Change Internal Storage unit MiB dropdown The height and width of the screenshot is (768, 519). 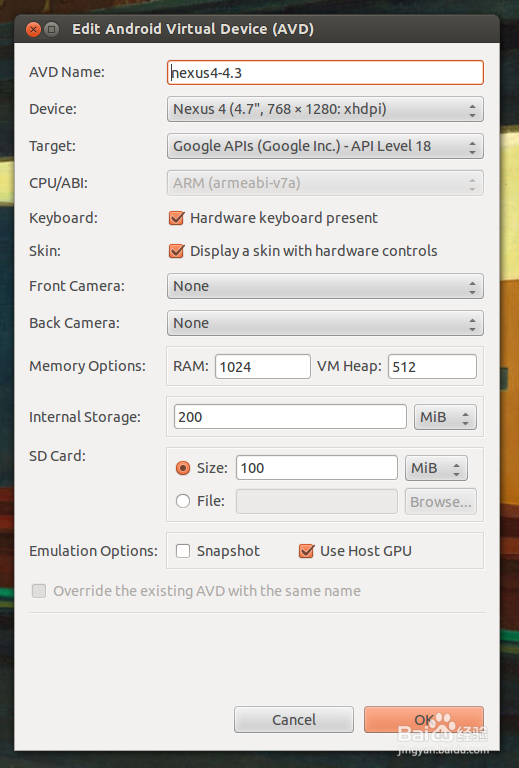click(x=445, y=417)
